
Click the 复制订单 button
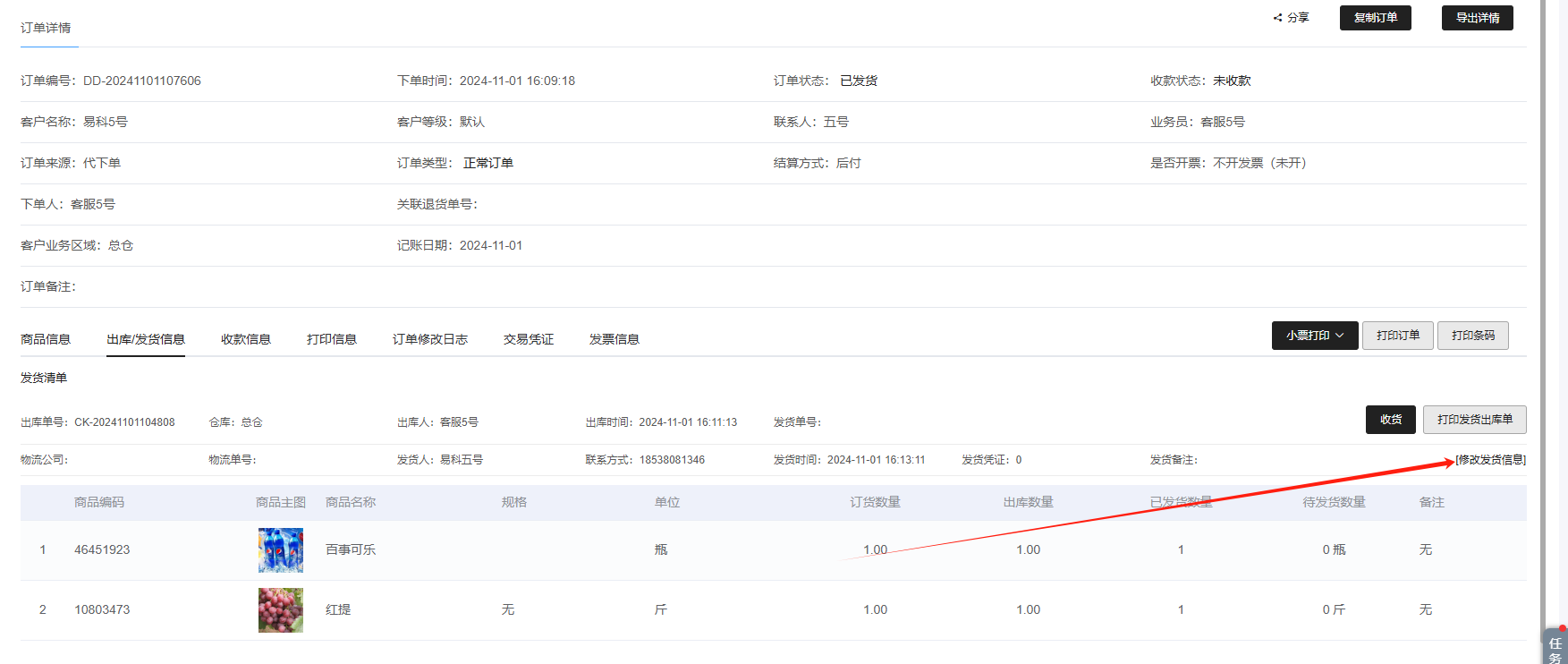[x=1375, y=18]
